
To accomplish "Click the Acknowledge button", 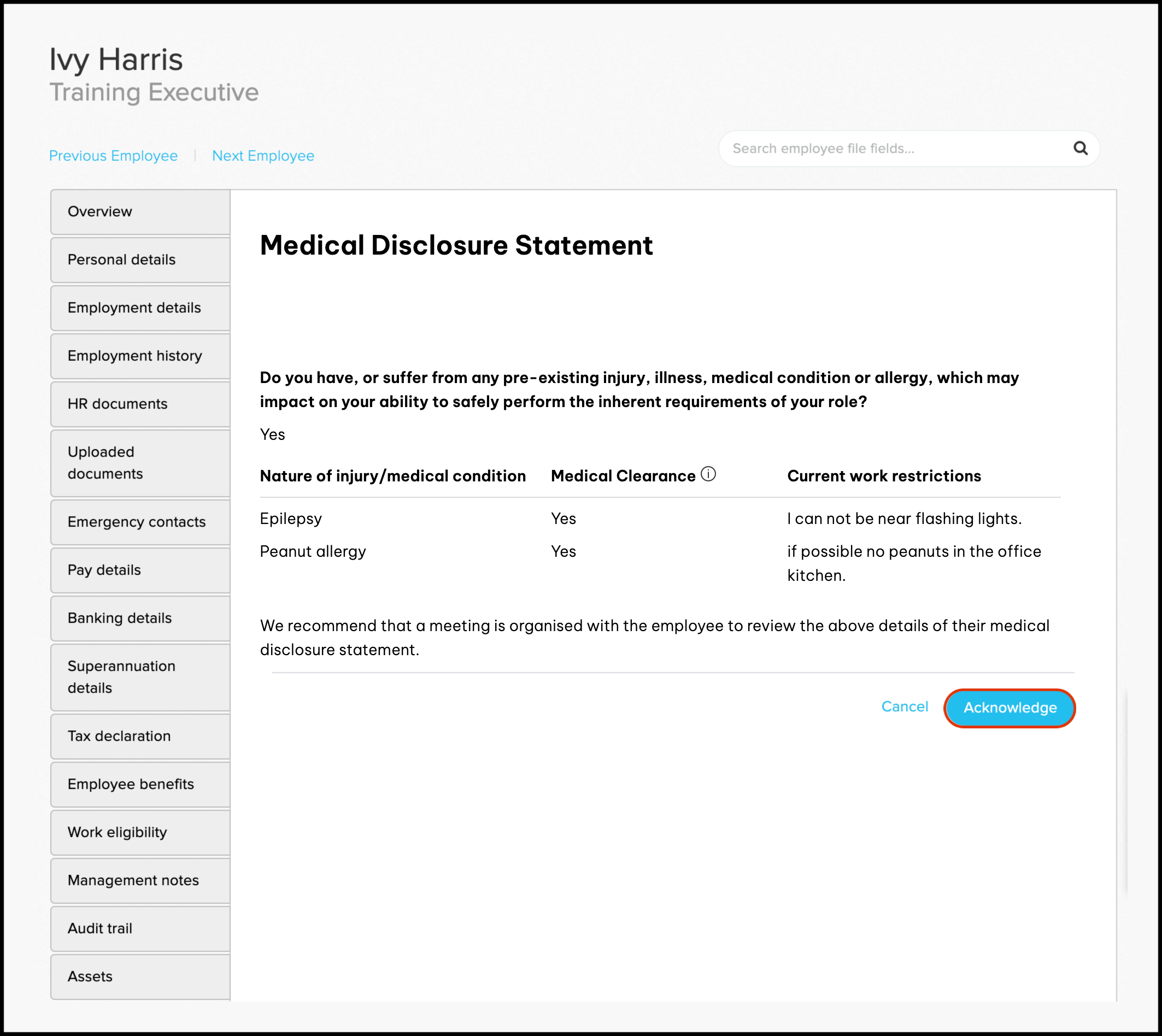I will pos(1010,708).
